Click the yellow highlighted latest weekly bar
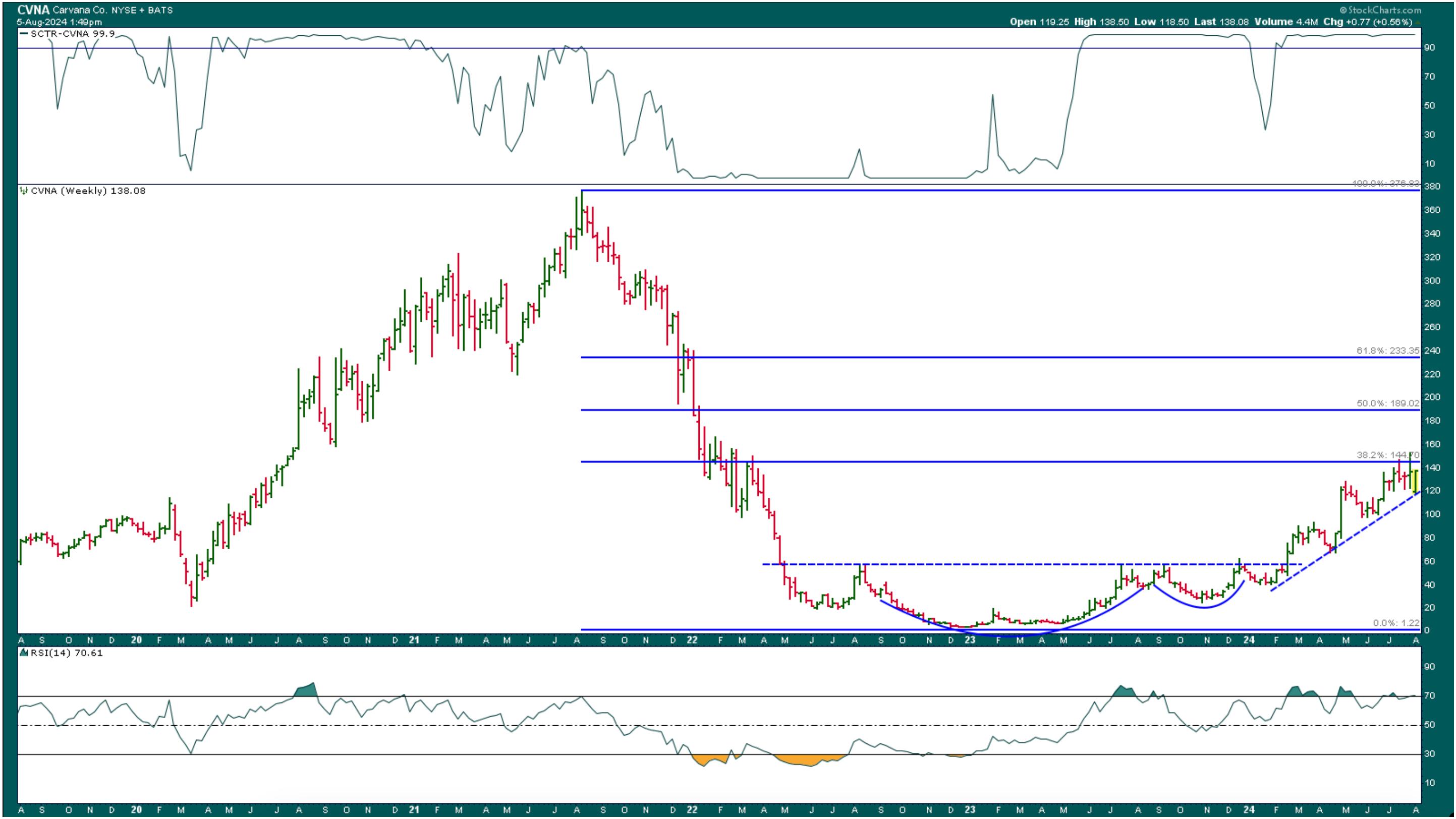 (1415, 481)
